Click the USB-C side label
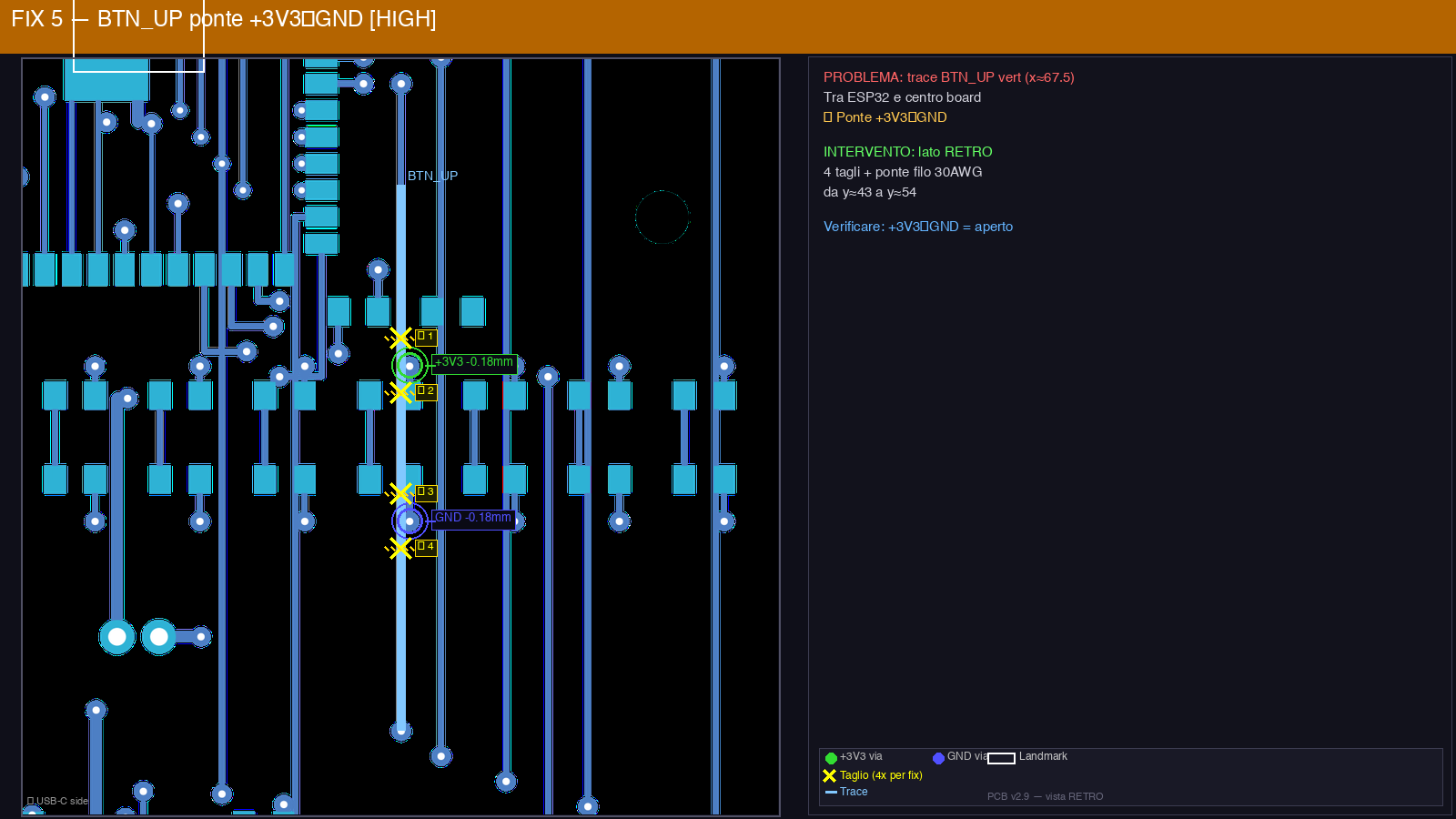Image resolution: width=1456 pixels, height=819 pixels. pyautogui.click(x=58, y=801)
